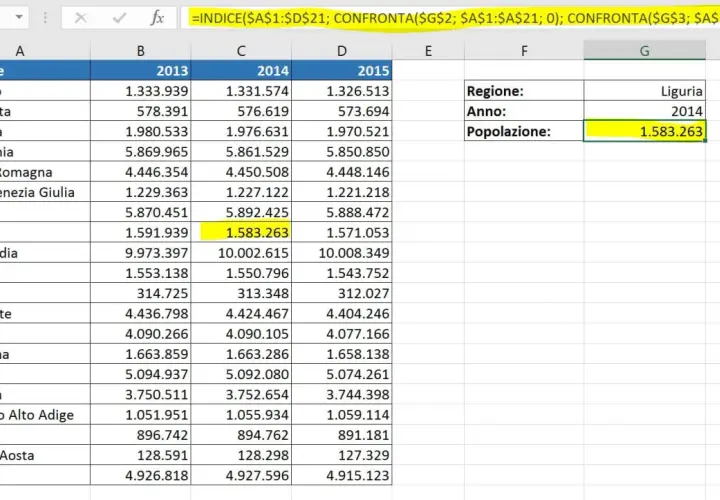Select cell with value 1.227.122
The image size is (720, 500).
241,192
